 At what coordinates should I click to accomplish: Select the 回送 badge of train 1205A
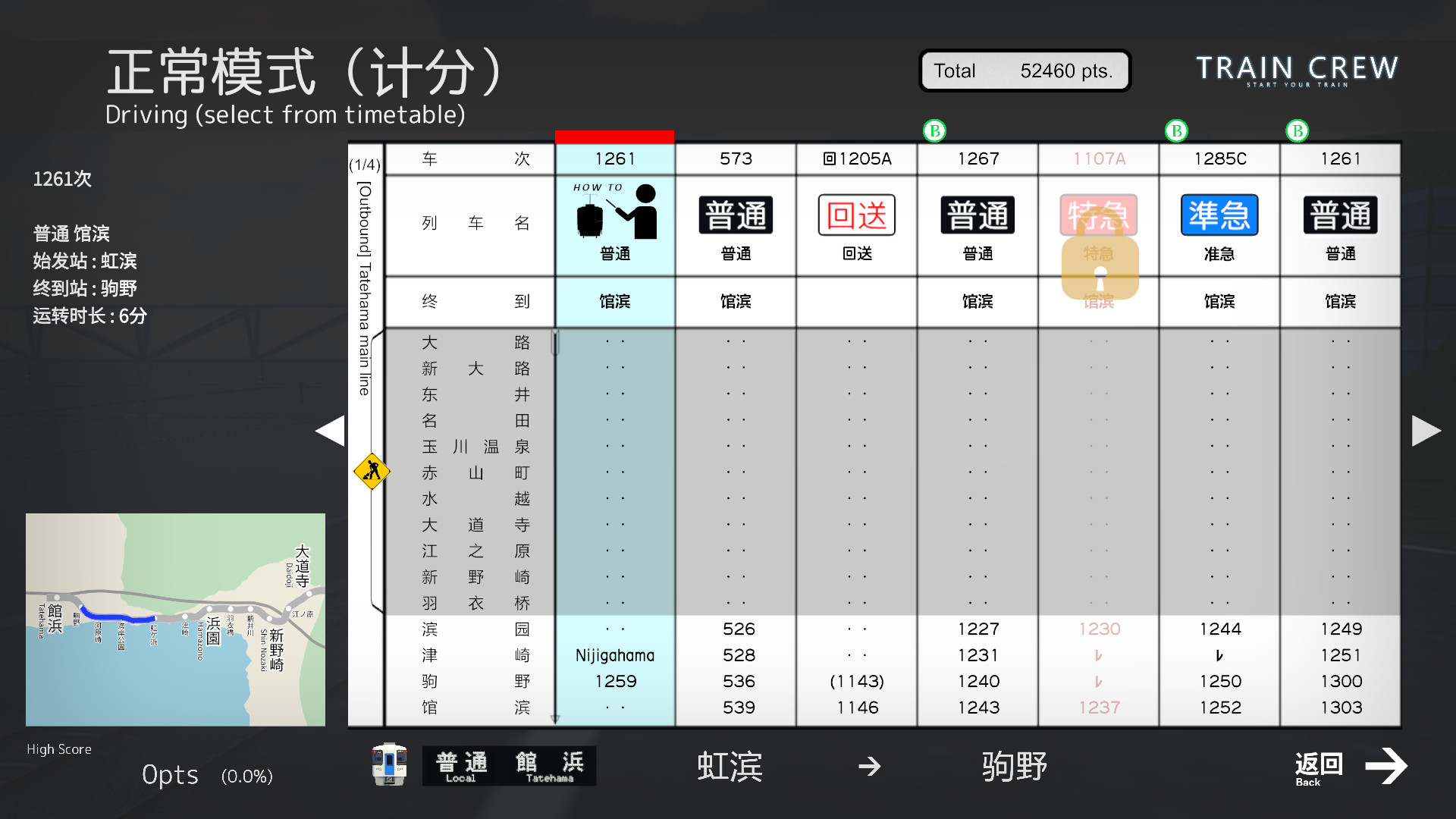coord(857,215)
